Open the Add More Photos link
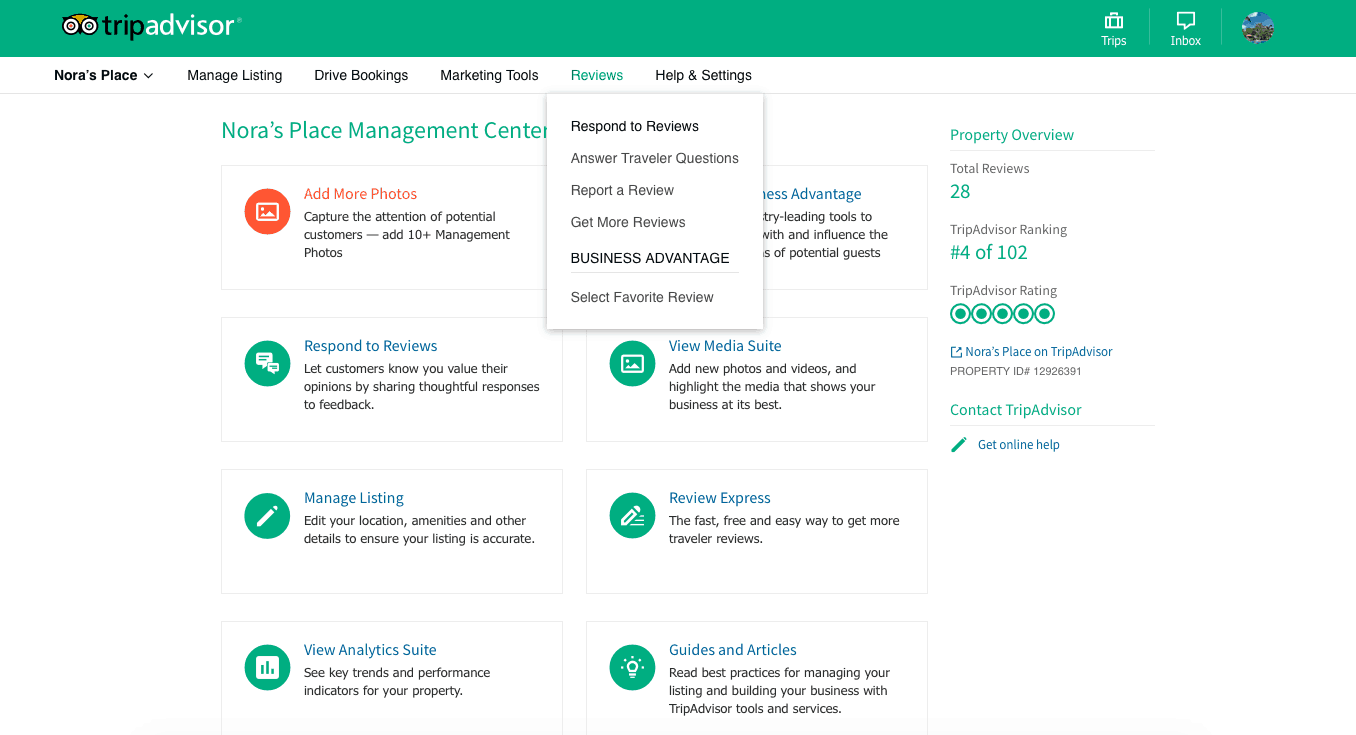This screenshot has width=1356, height=735. (360, 194)
